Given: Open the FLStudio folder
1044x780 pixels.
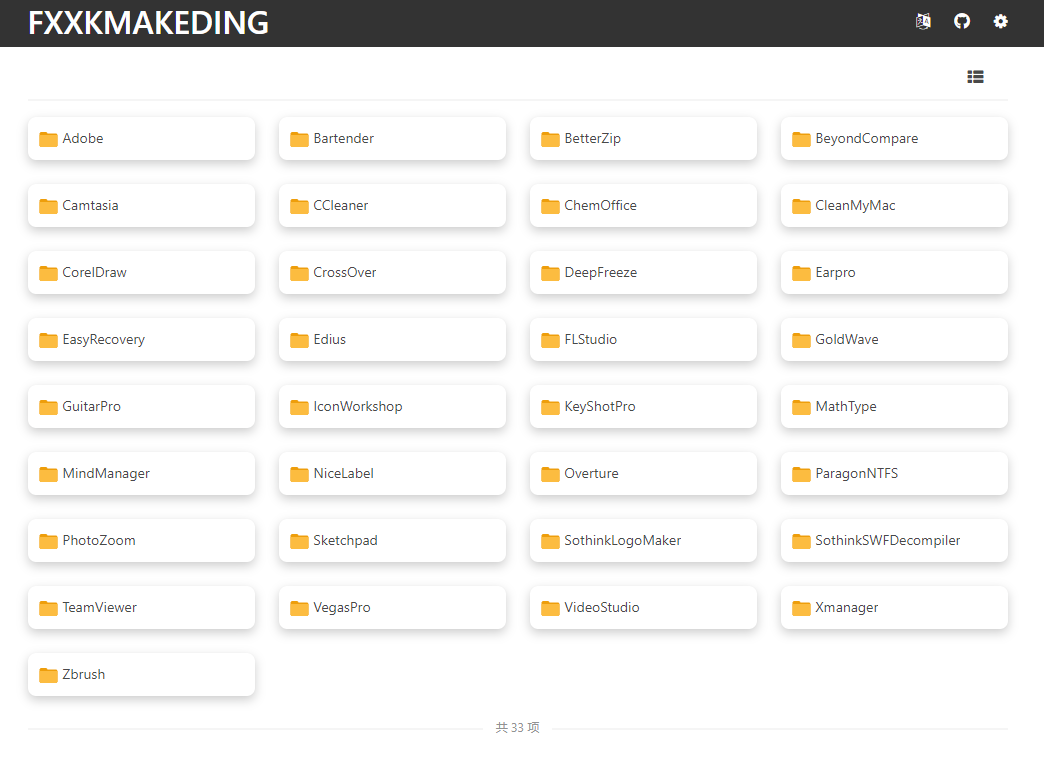Looking at the screenshot, I should coord(643,340).
